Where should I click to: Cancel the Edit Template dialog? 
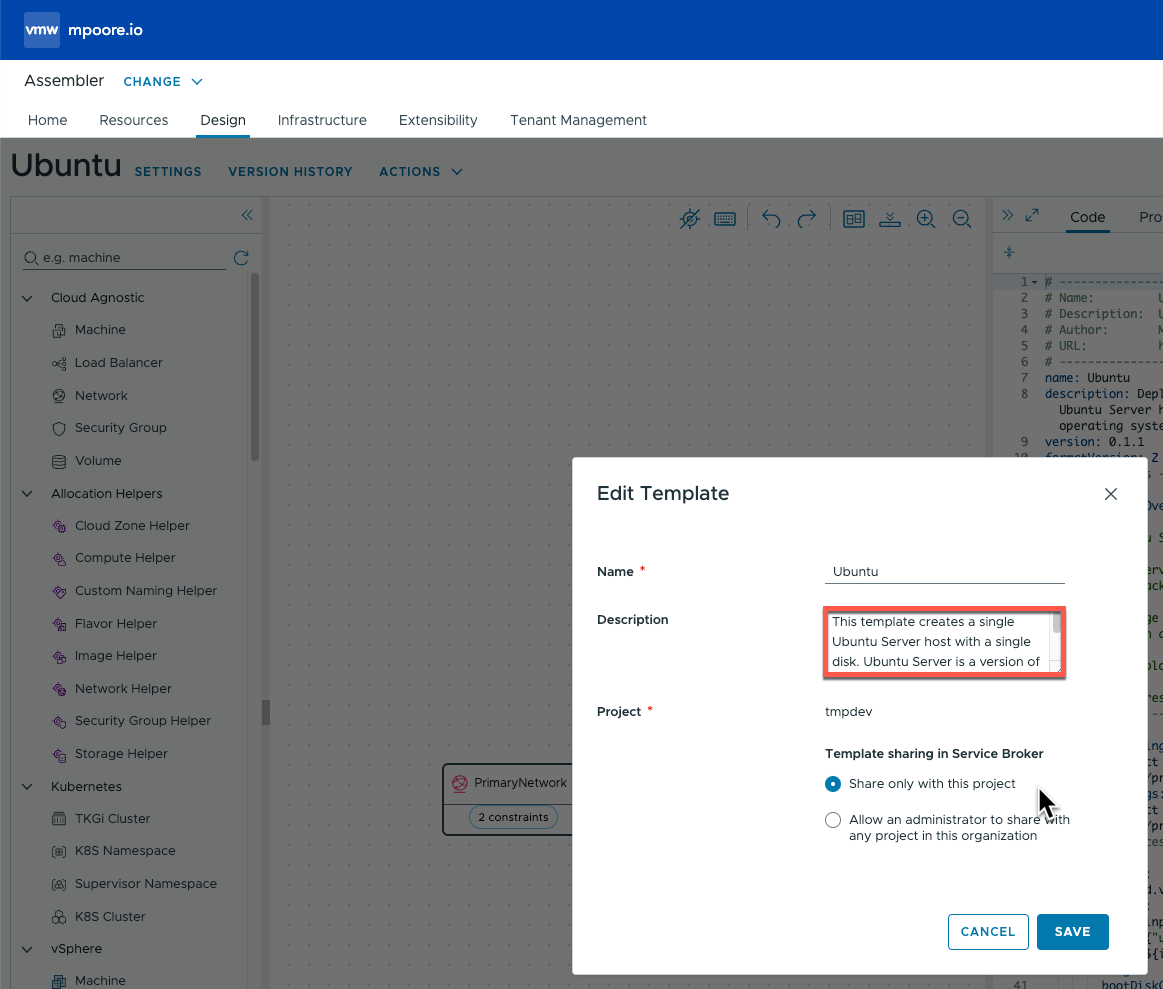[x=988, y=931]
